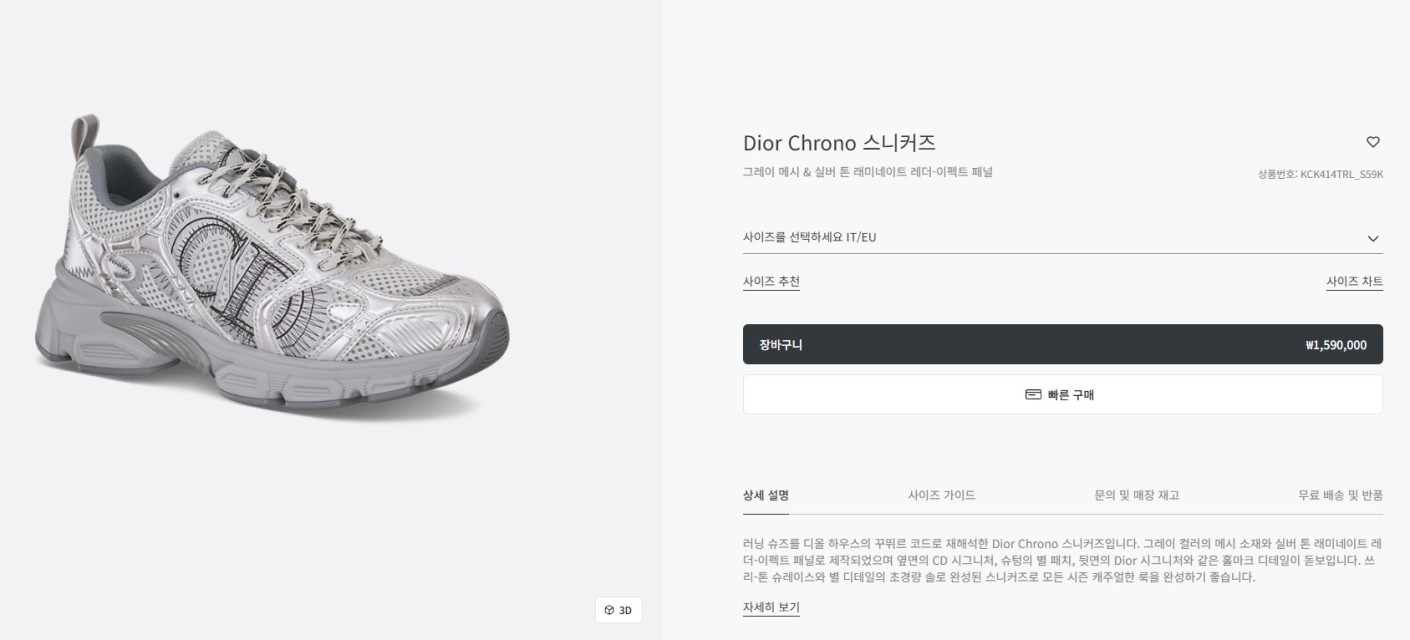1410x640 pixels.
Task: Click the product number KCK414TRL_S59K text
Action: click(1320, 174)
